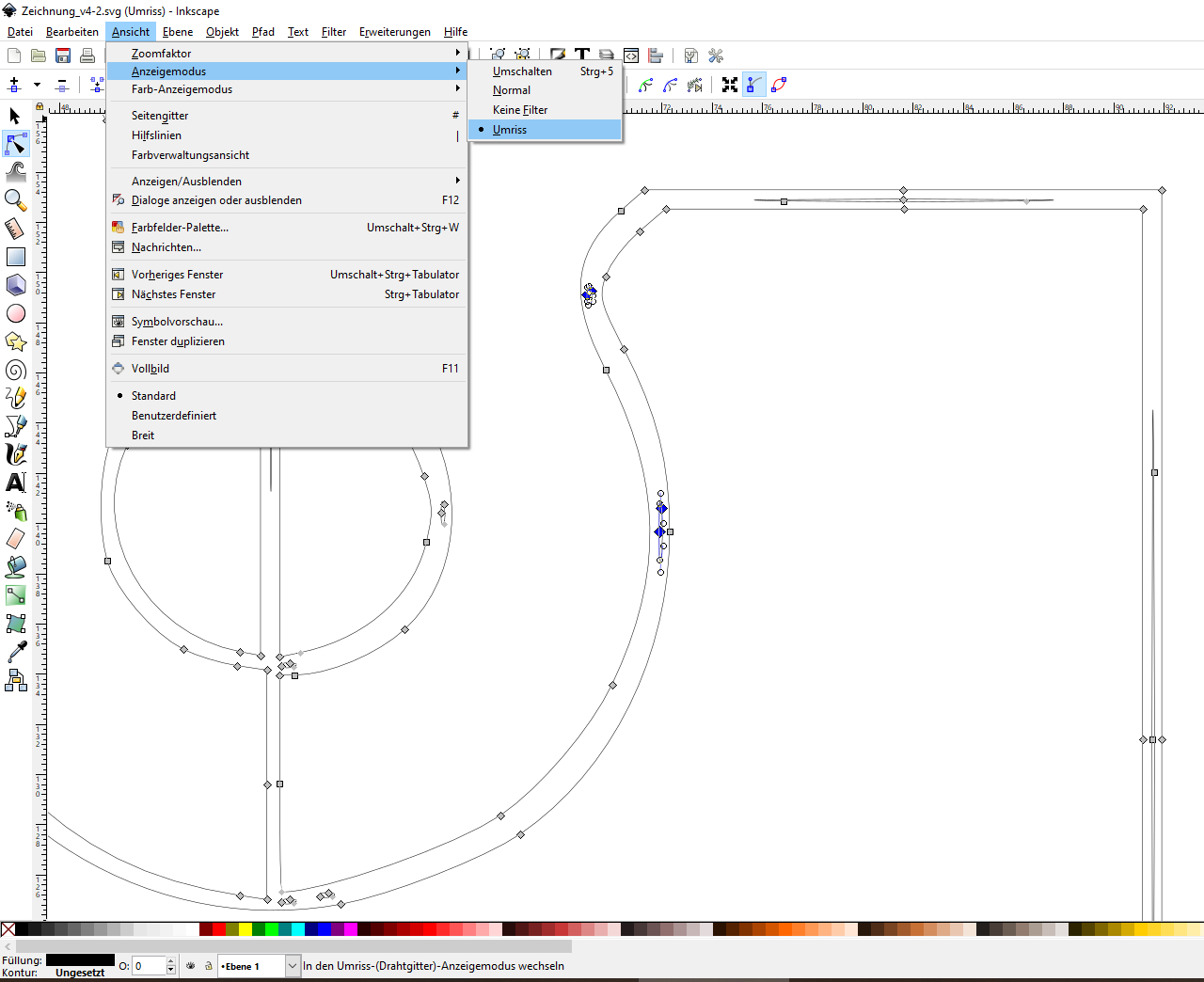Choose the spiral drawing tool
The width and height of the screenshot is (1204, 982).
pyautogui.click(x=15, y=370)
